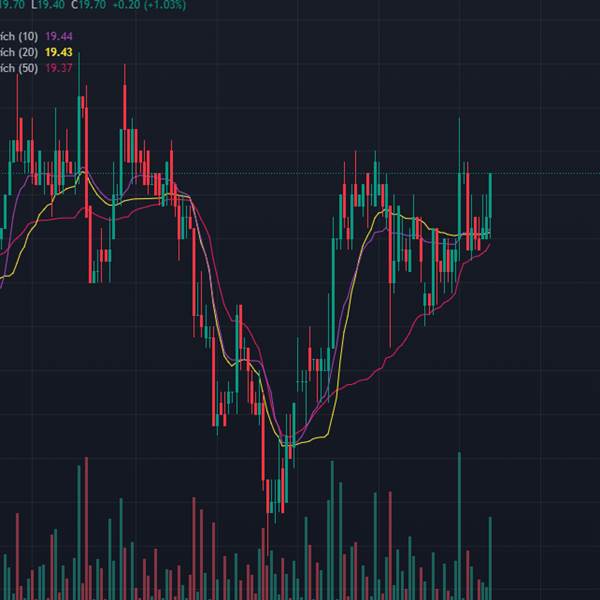Viewport: 600px width, 600px height.
Task: Select the moving average (20) legend label
Action: pos(19,52)
